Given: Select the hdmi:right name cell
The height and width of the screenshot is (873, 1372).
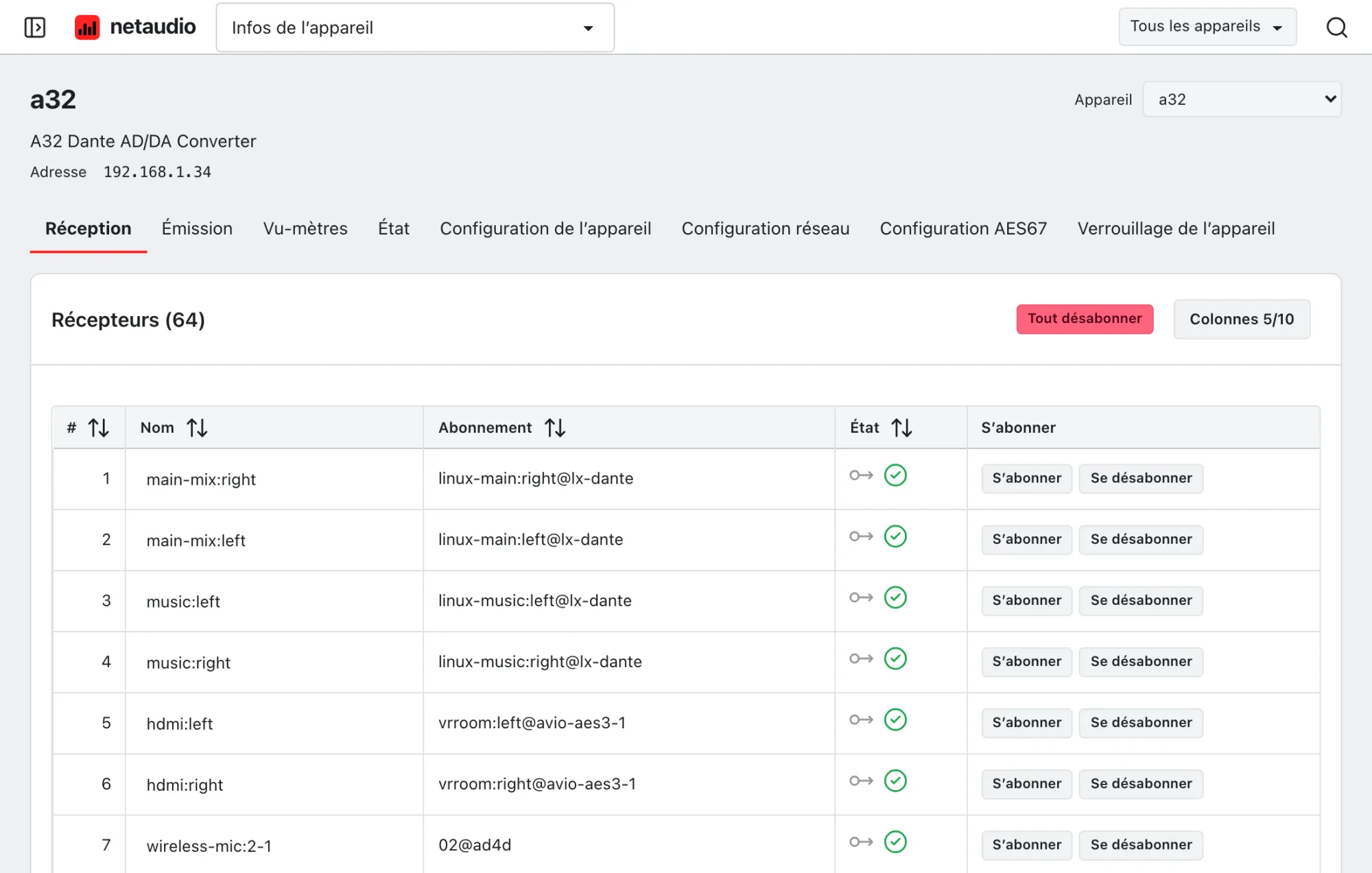Looking at the screenshot, I should (274, 784).
